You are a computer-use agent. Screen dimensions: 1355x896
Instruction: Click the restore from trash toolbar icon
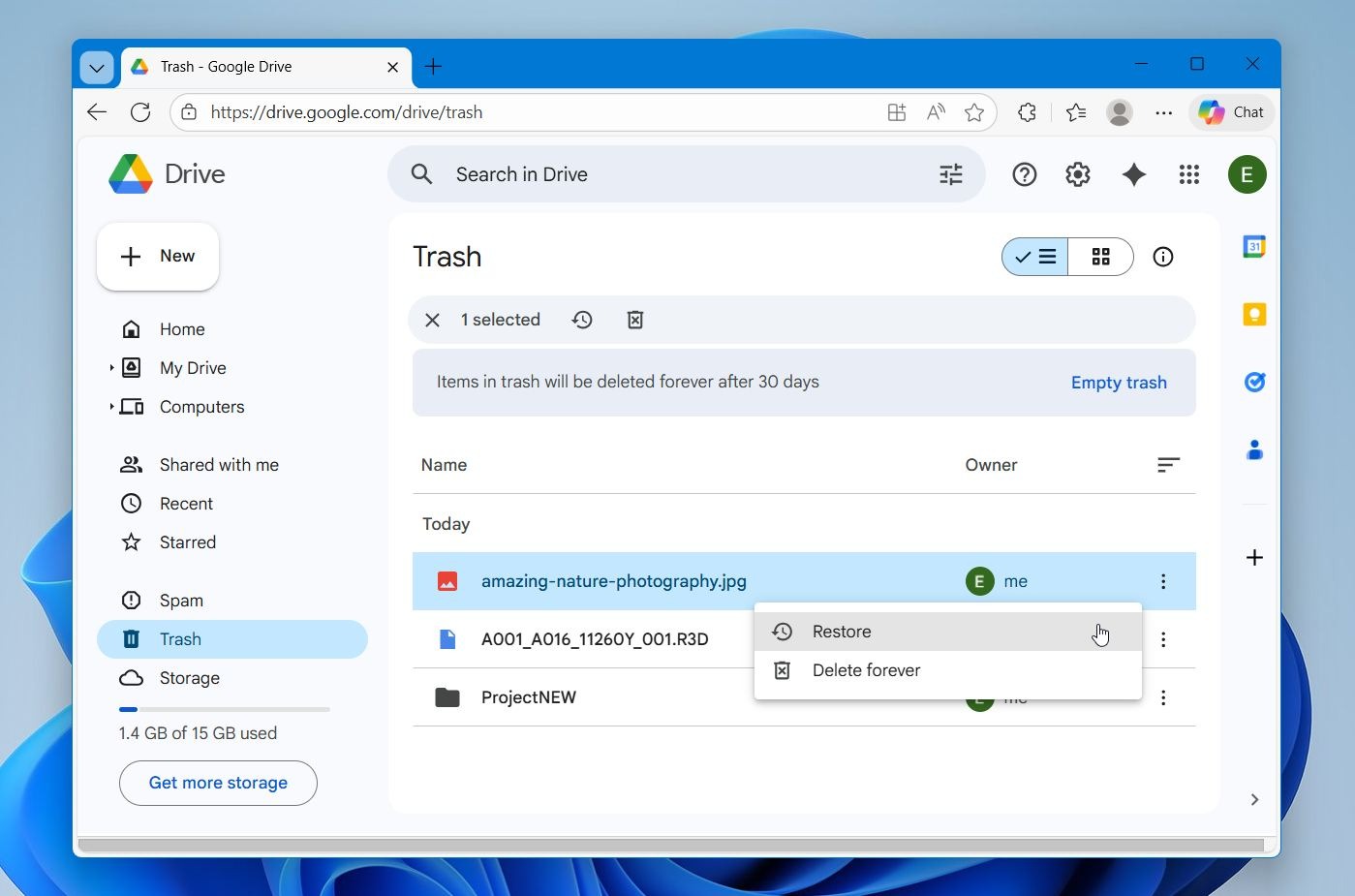(x=582, y=320)
